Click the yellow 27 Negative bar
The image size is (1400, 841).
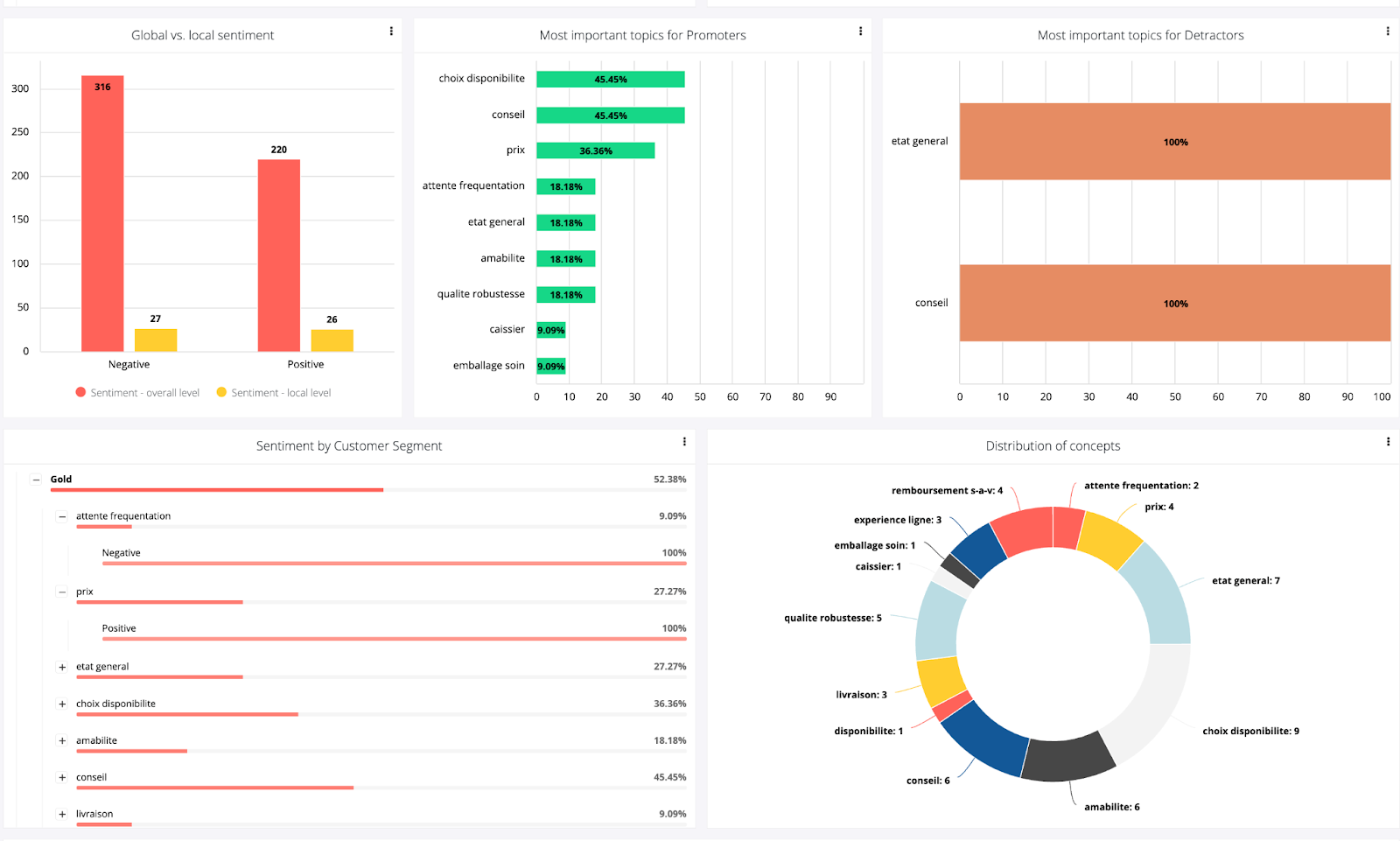point(156,340)
